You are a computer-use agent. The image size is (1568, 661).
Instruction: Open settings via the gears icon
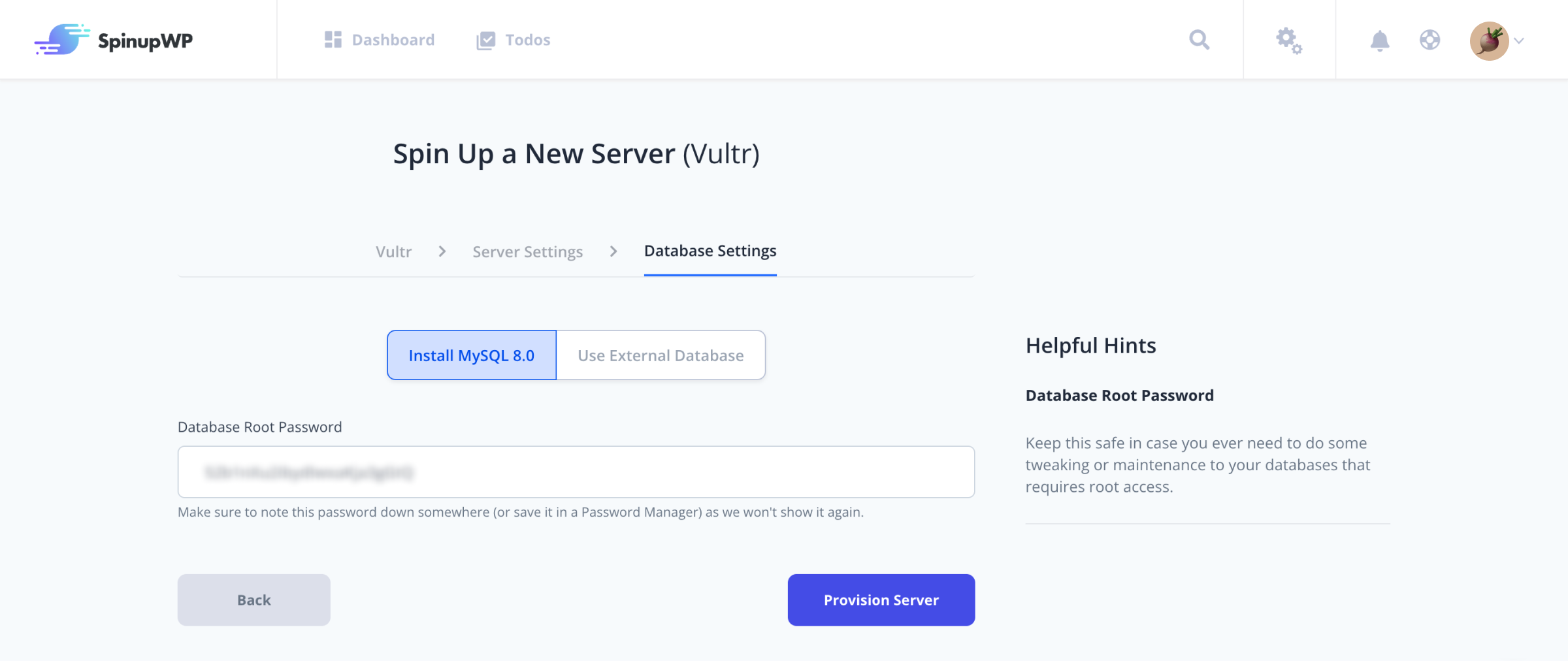coord(1289,40)
